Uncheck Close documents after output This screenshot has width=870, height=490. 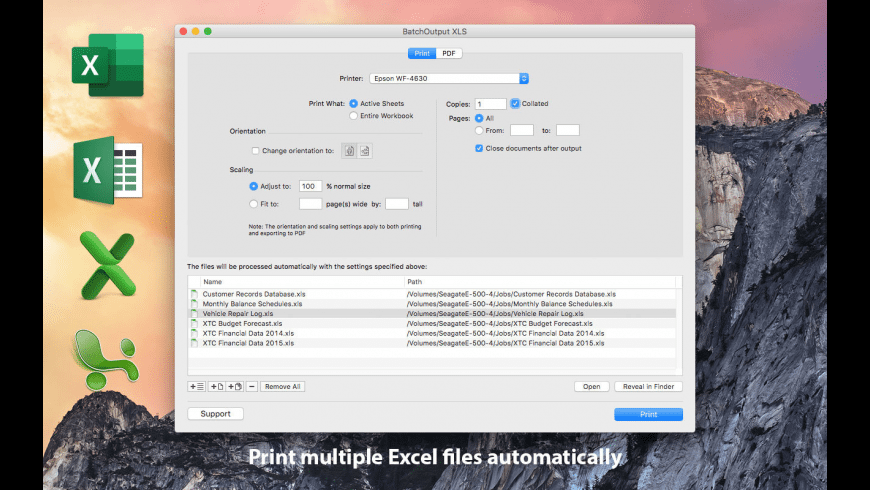click(x=479, y=148)
